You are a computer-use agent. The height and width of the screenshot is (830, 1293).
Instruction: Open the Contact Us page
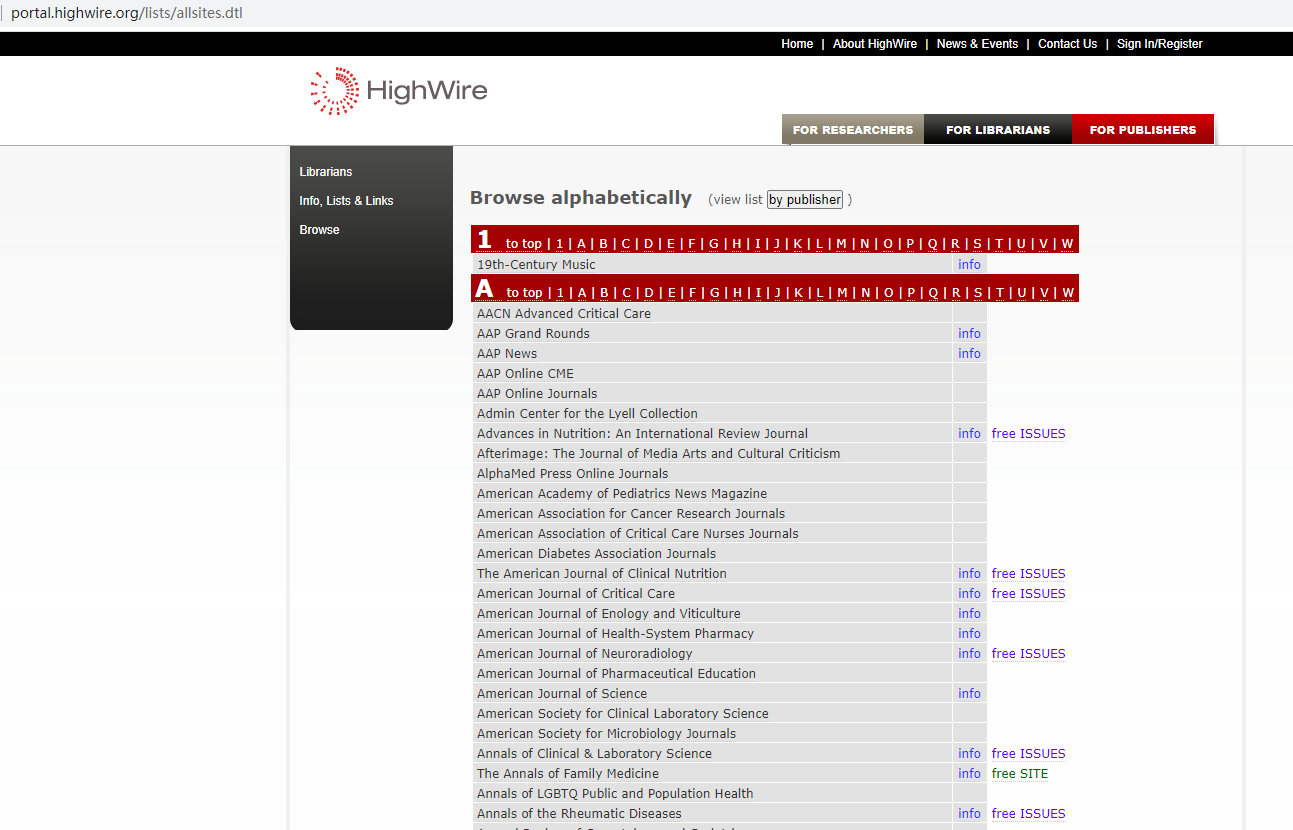pos(1067,44)
